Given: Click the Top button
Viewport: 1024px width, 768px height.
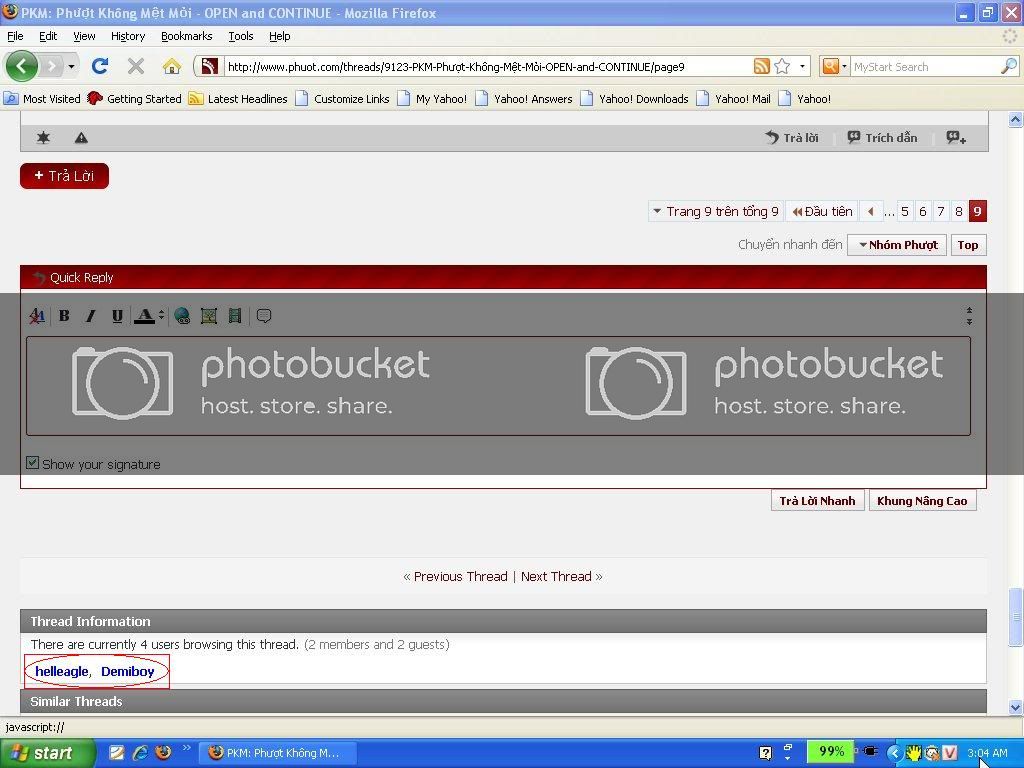Looking at the screenshot, I should [x=968, y=245].
